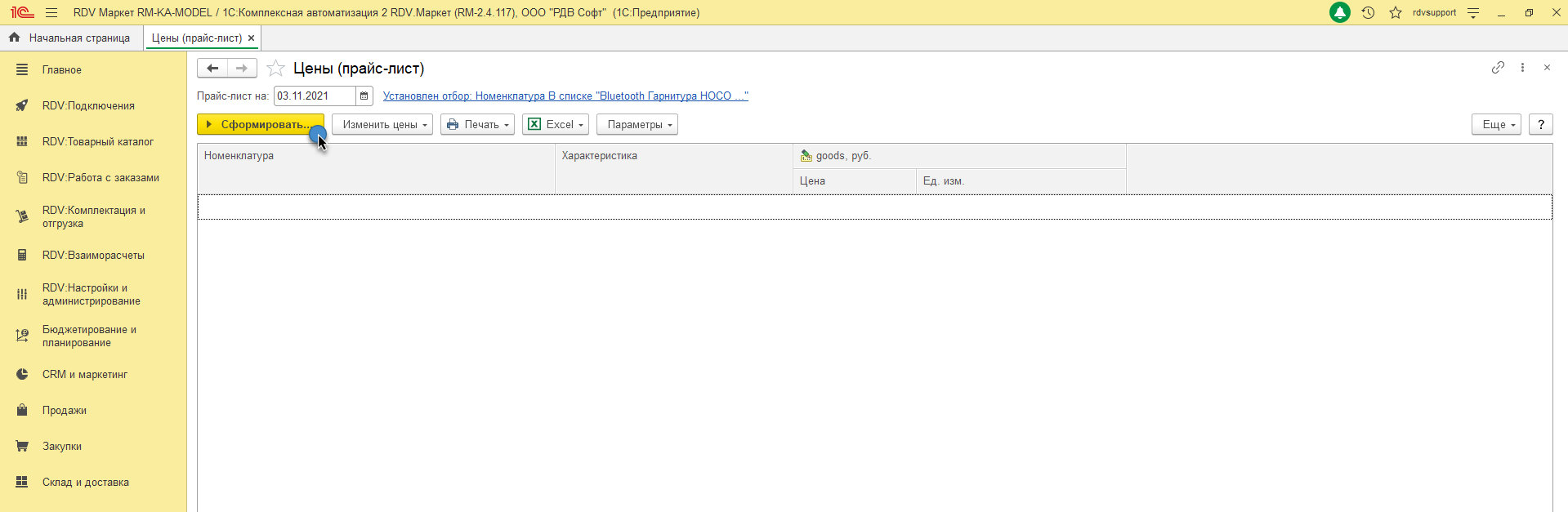Open the Еще dropdown menu
Image resolution: width=1568 pixels, height=512 pixels.
1496,124
